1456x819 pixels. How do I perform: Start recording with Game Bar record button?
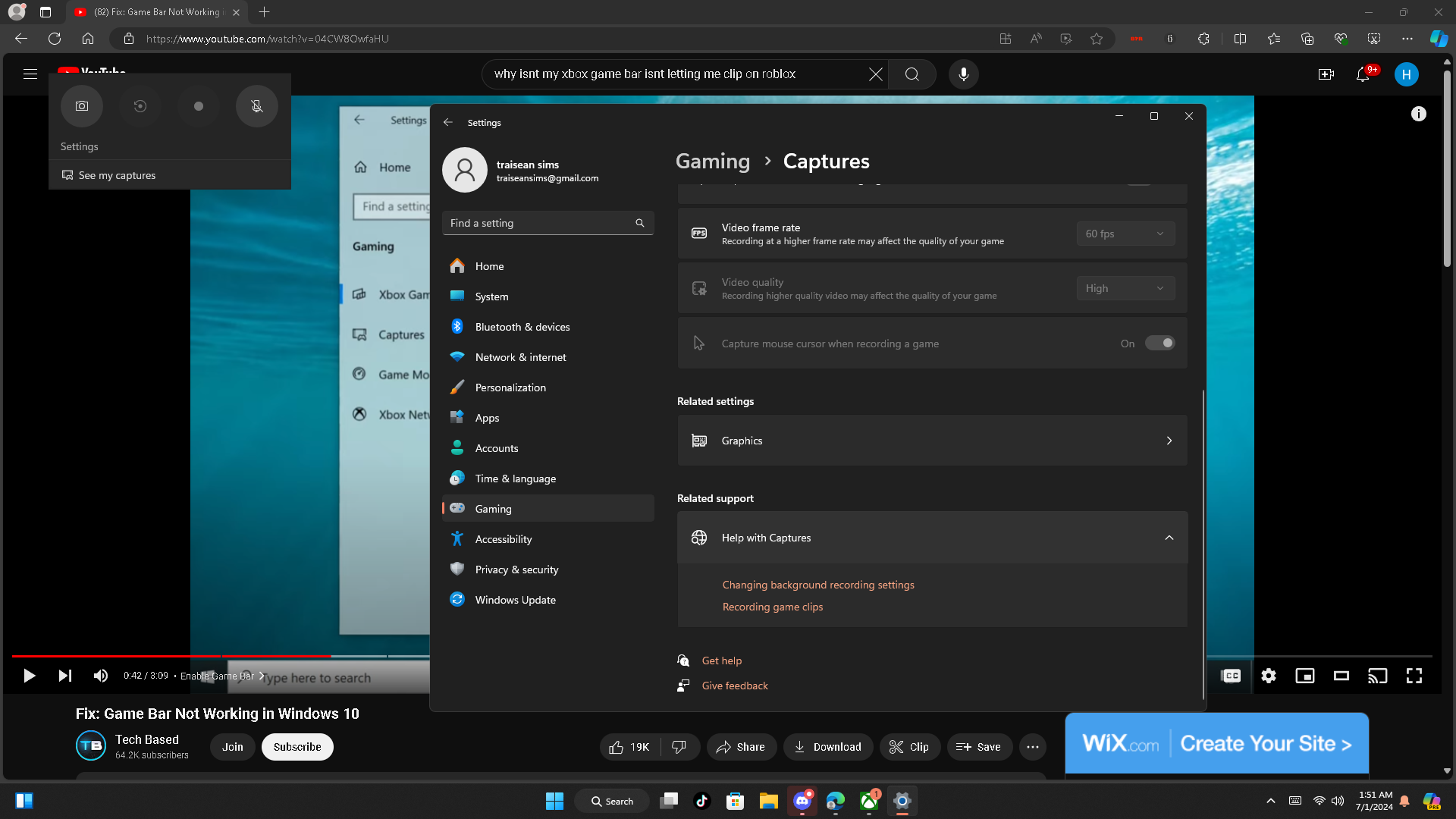click(199, 106)
